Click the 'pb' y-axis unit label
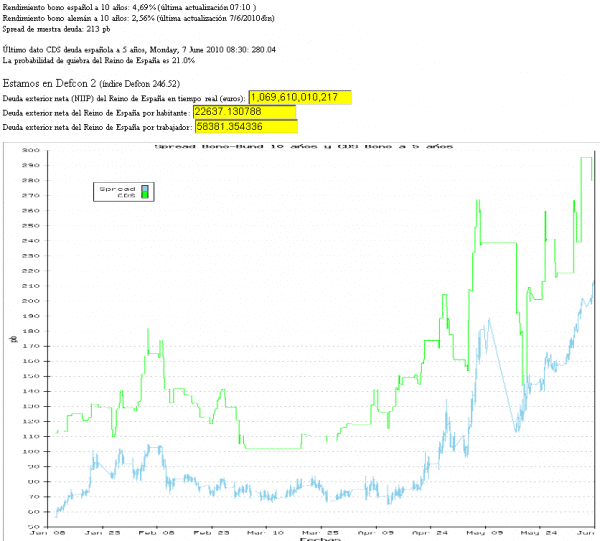This screenshot has height=541, width=600. pyautogui.click(x=12, y=337)
